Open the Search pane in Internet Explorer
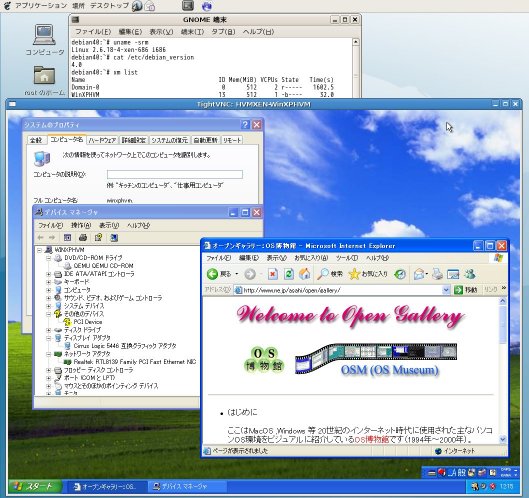The width and height of the screenshot is (529, 498). (330, 274)
